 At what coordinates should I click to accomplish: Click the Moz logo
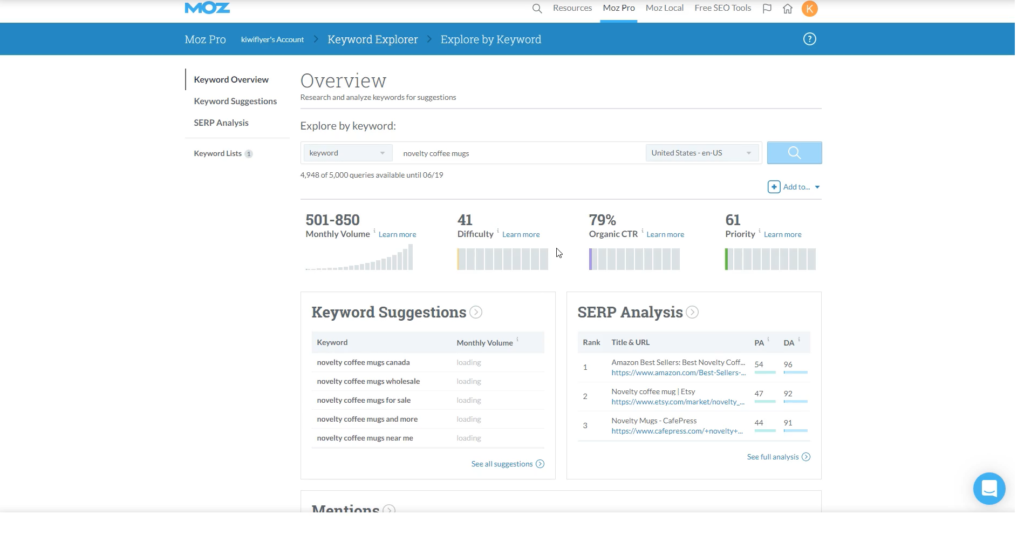click(x=207, y=7)
